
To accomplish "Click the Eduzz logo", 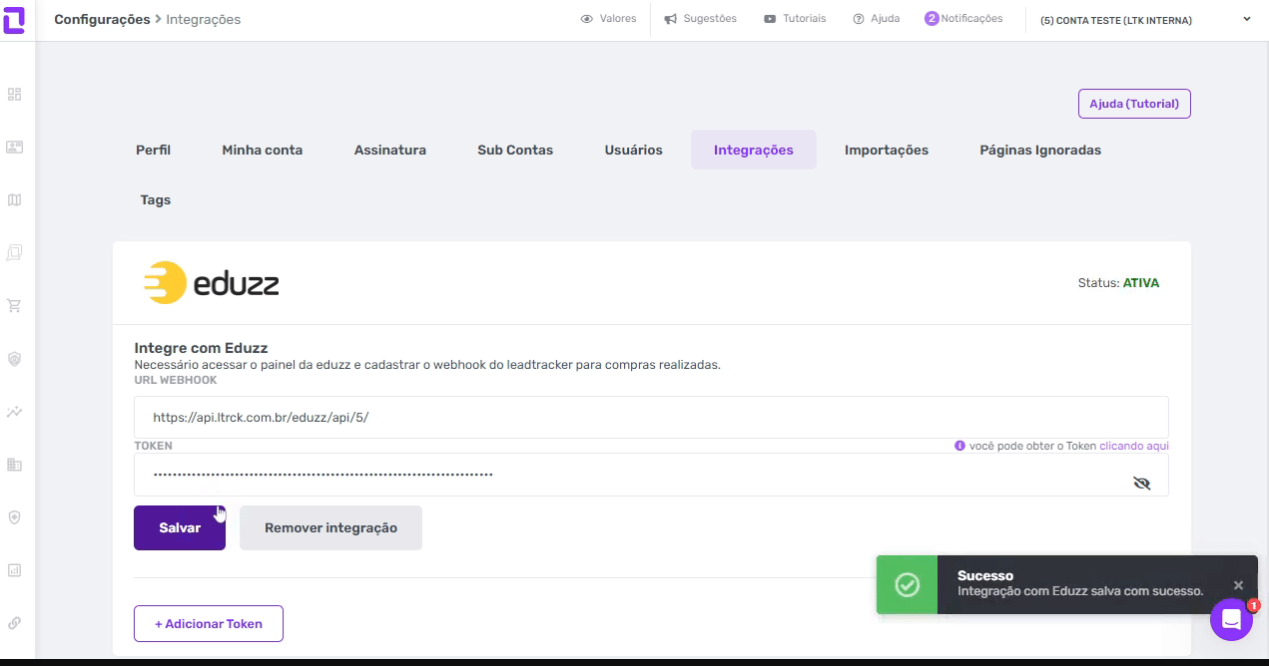I will pos(212,283).
